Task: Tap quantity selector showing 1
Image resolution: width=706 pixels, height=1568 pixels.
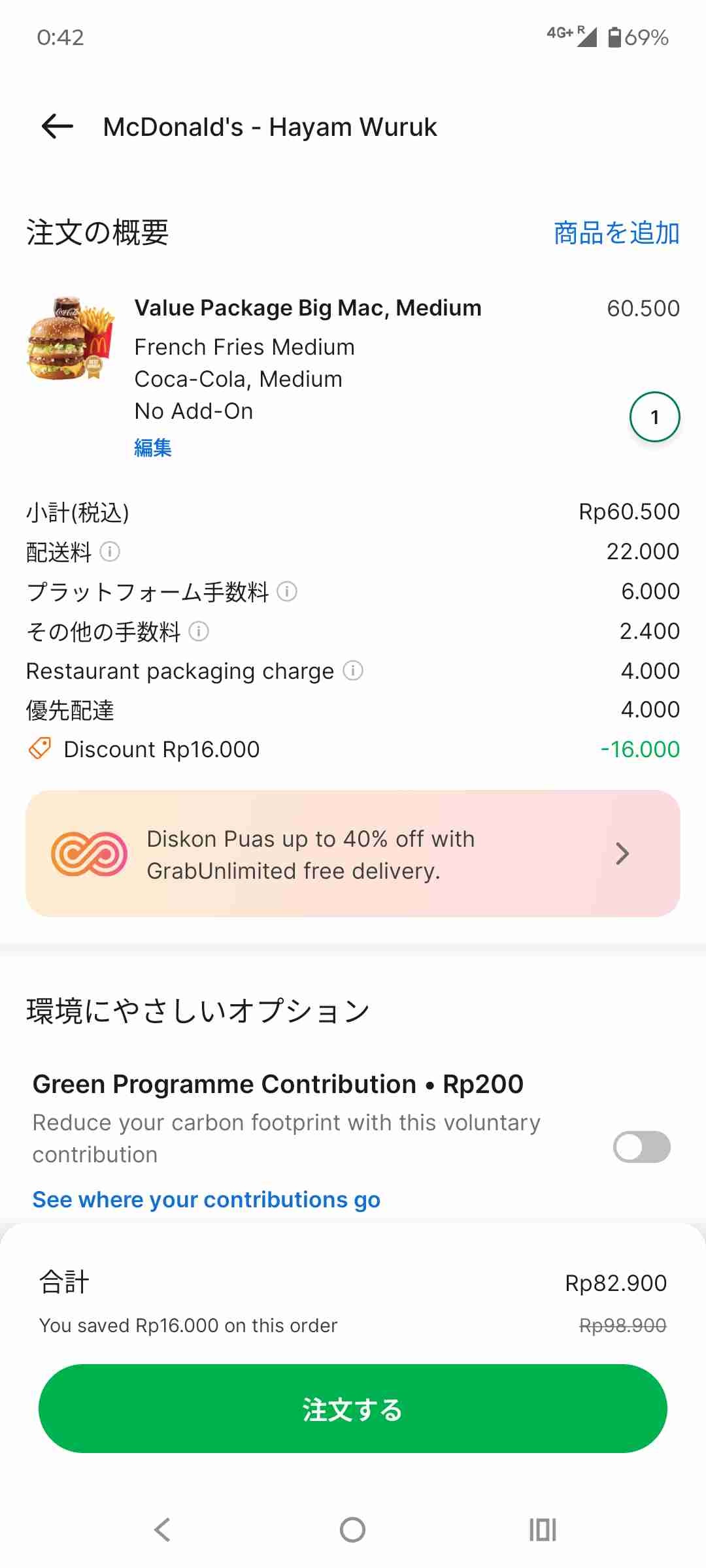Action: pos(654,417)
